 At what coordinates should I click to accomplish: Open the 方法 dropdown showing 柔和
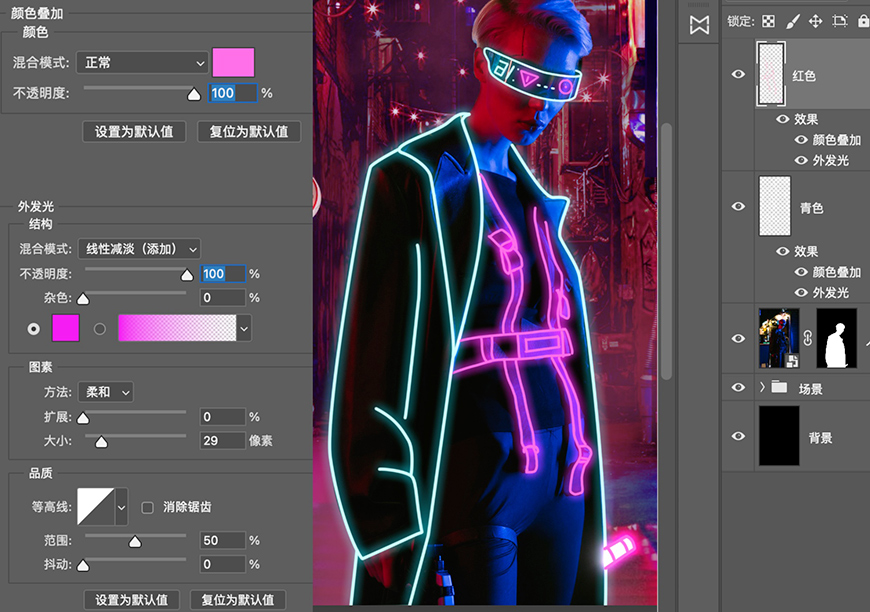tap(105, 392)
